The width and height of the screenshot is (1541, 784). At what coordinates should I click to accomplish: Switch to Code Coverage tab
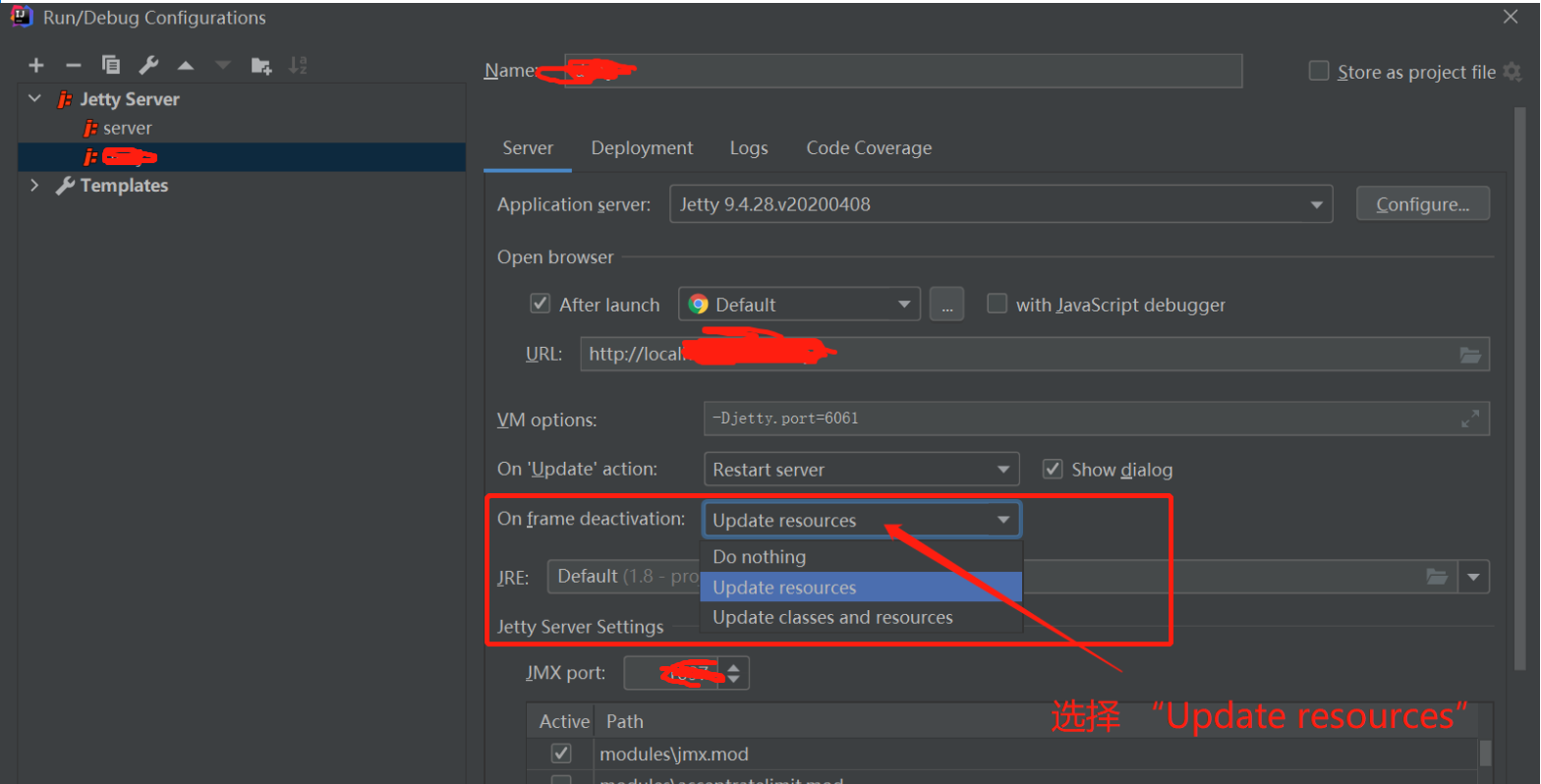pos(869,148)
